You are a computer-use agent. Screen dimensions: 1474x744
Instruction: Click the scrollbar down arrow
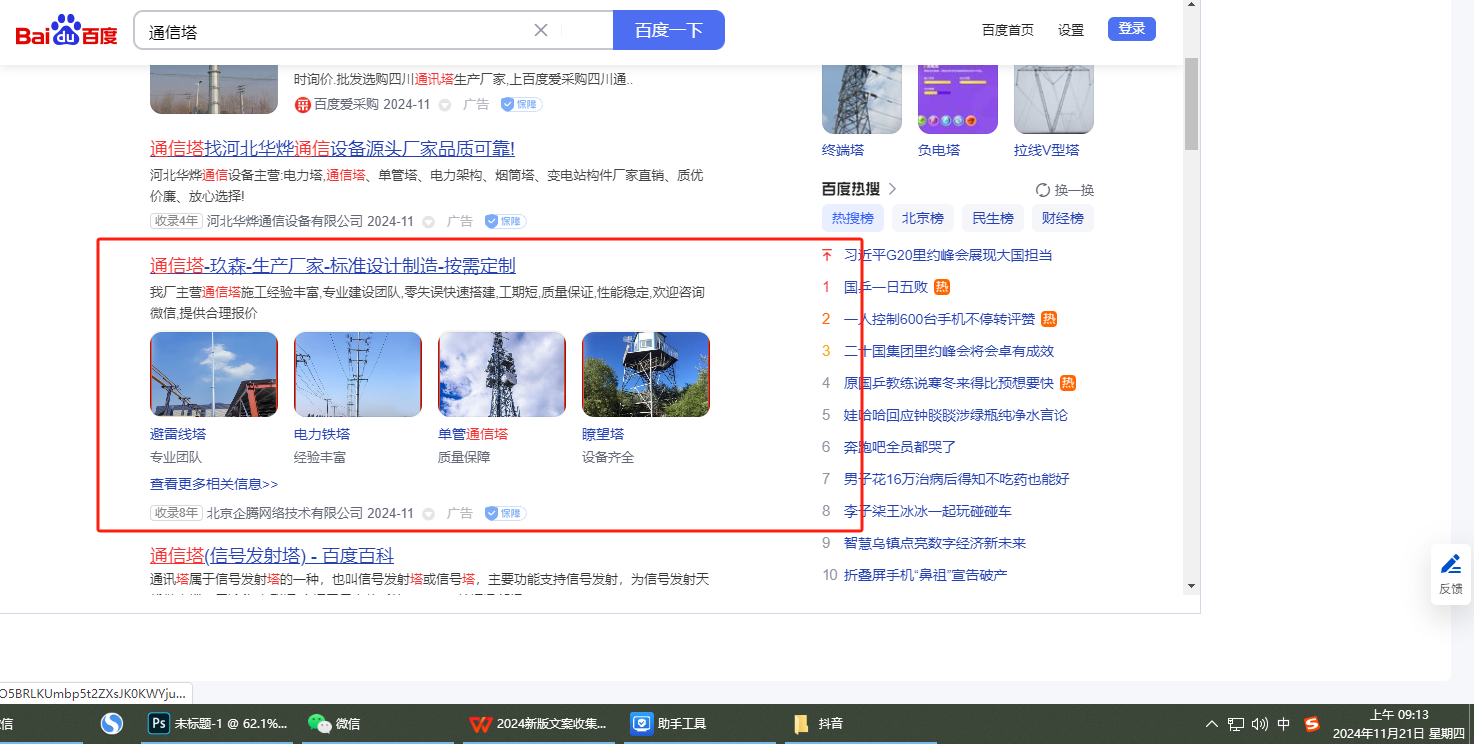pos(1191,585)
